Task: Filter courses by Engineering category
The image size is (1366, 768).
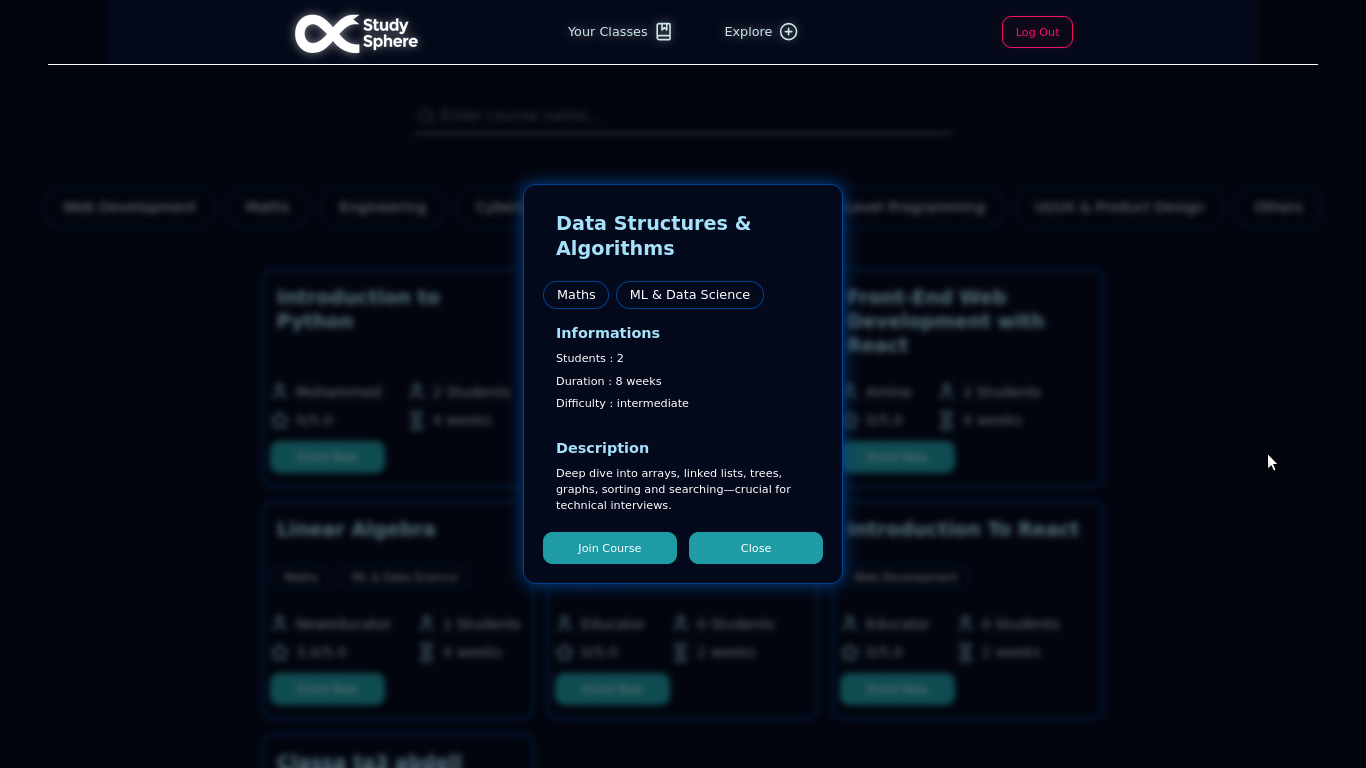Action: [x=382, y=207]
